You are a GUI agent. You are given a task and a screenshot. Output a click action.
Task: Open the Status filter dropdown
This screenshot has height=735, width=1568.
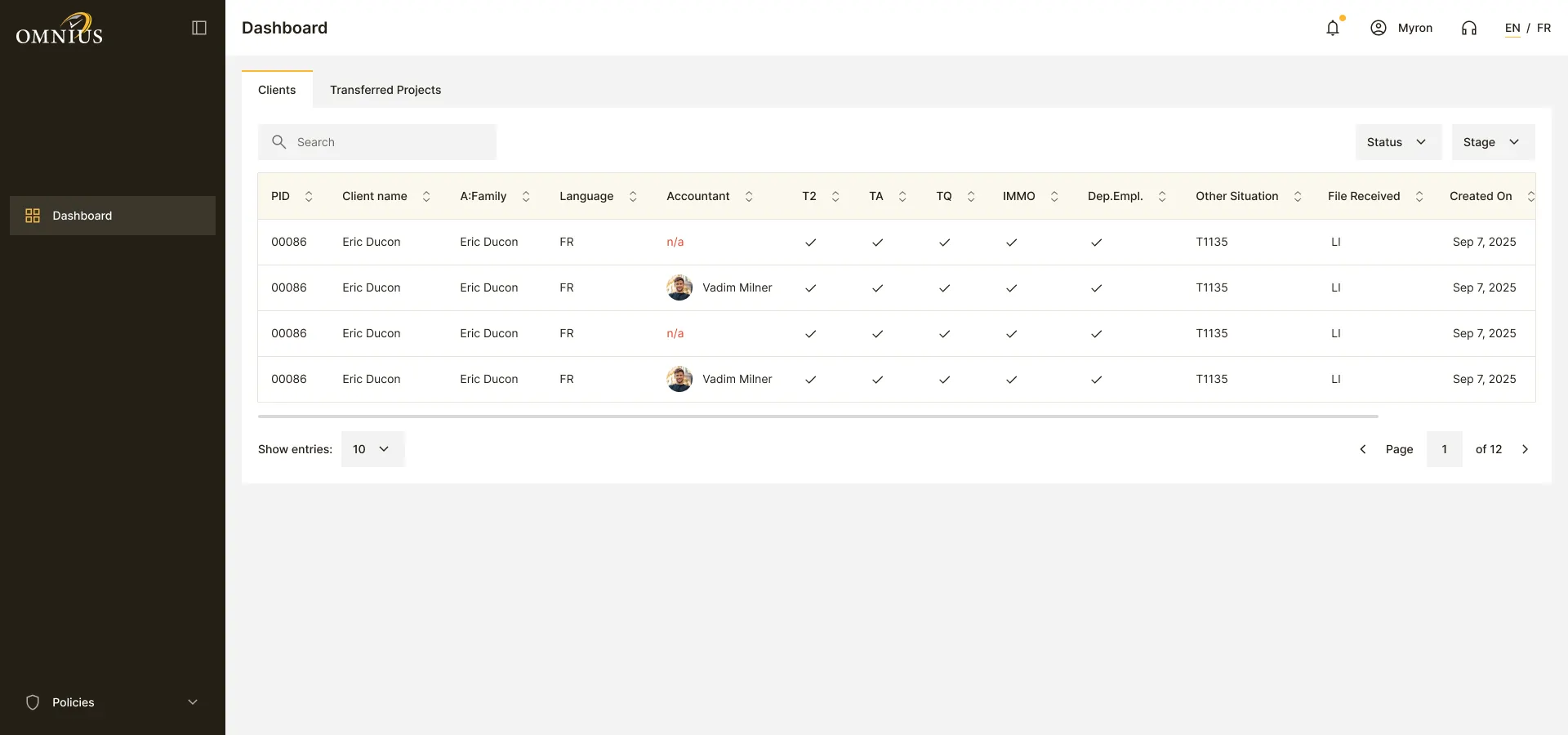pos(1399,142)
